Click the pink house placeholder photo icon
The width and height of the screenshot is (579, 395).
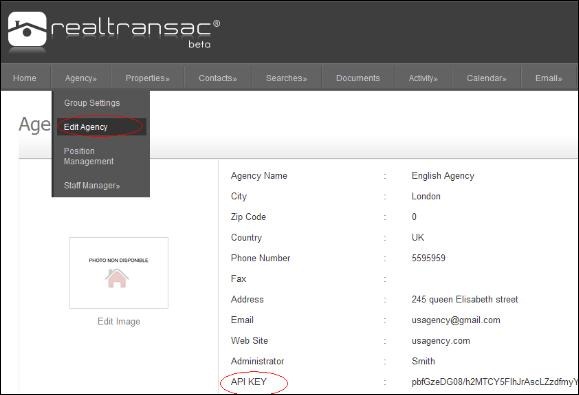point(117,278)
